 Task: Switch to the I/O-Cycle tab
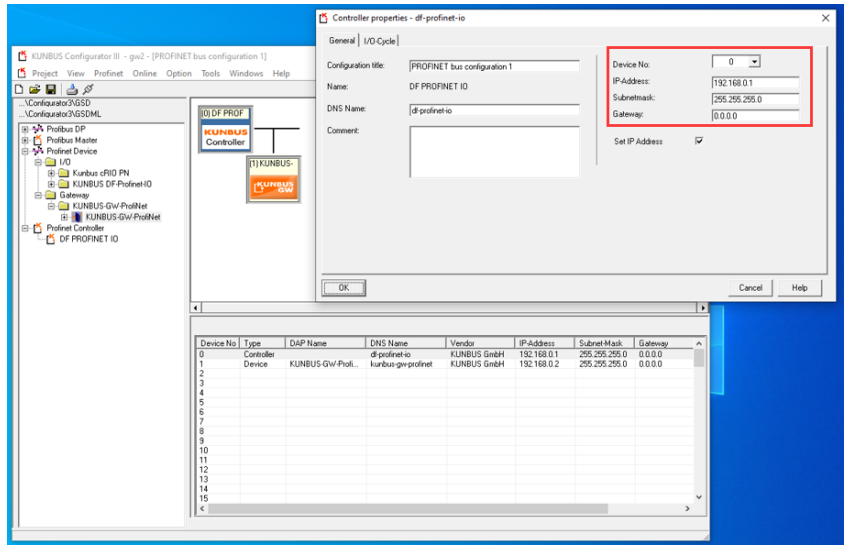point(379,41)
